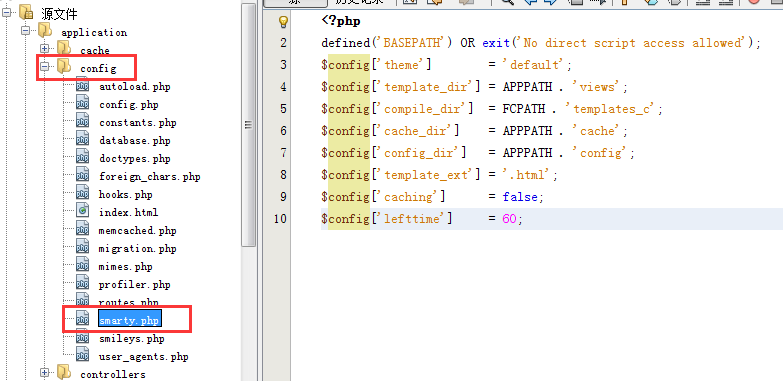
Task: Click line number 2 in the gutter
Action: pyautogui.click(x=283, y=43)
